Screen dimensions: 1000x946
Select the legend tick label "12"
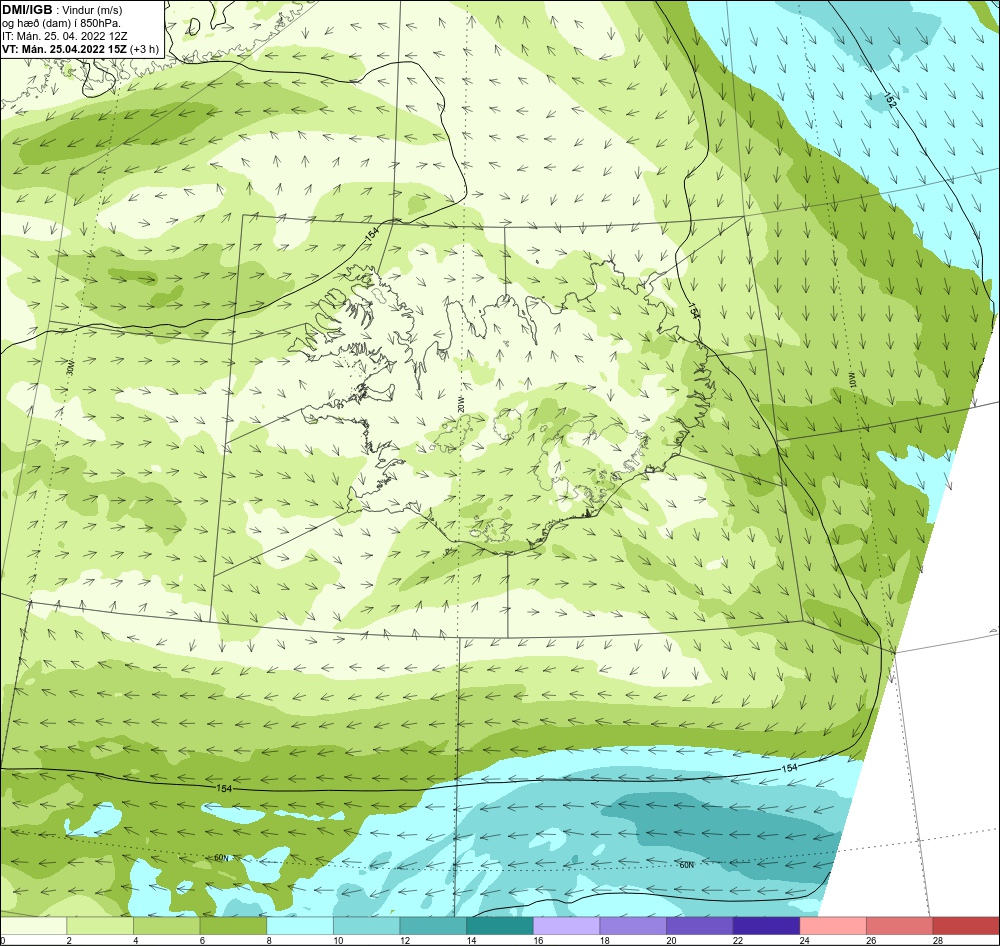click(404, 940)
